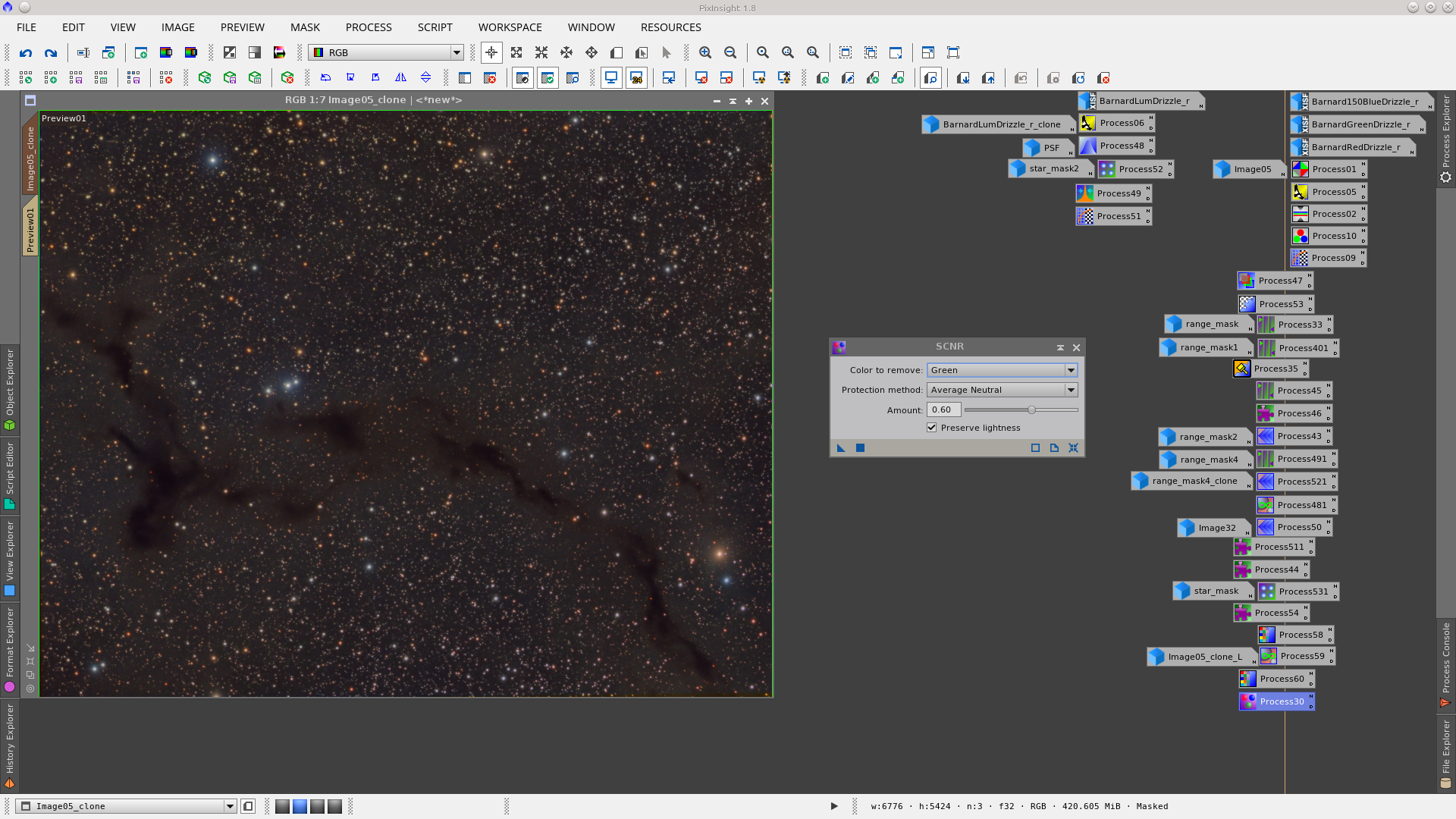Toggle the 24-bit screen rendering toolbar button

click(x=636, y=78)
